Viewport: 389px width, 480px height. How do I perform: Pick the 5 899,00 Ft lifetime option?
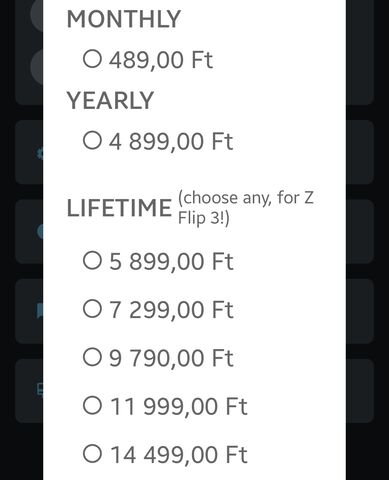(158, 261)
